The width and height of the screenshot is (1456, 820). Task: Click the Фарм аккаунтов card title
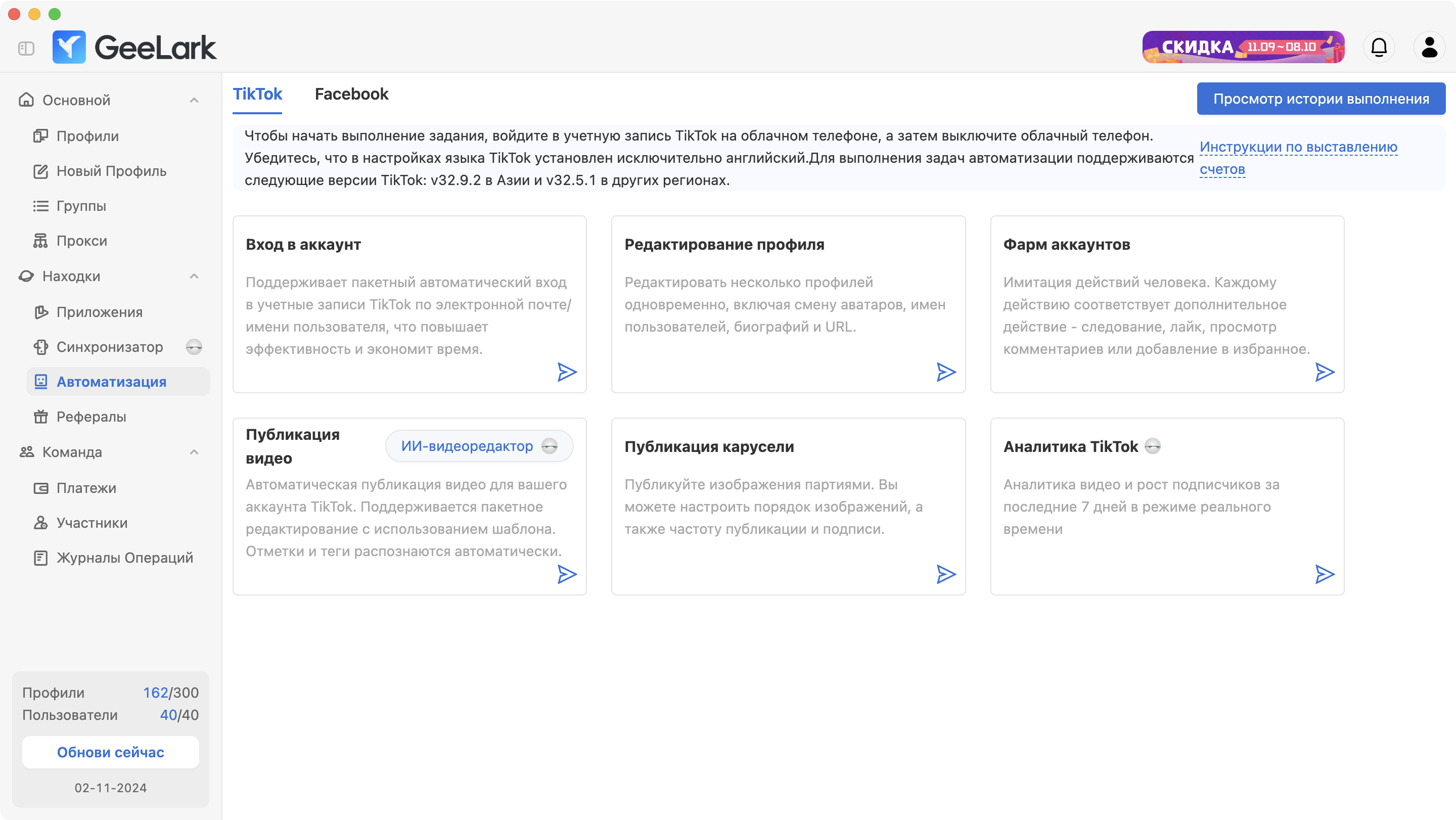[x=1067, y=244]
